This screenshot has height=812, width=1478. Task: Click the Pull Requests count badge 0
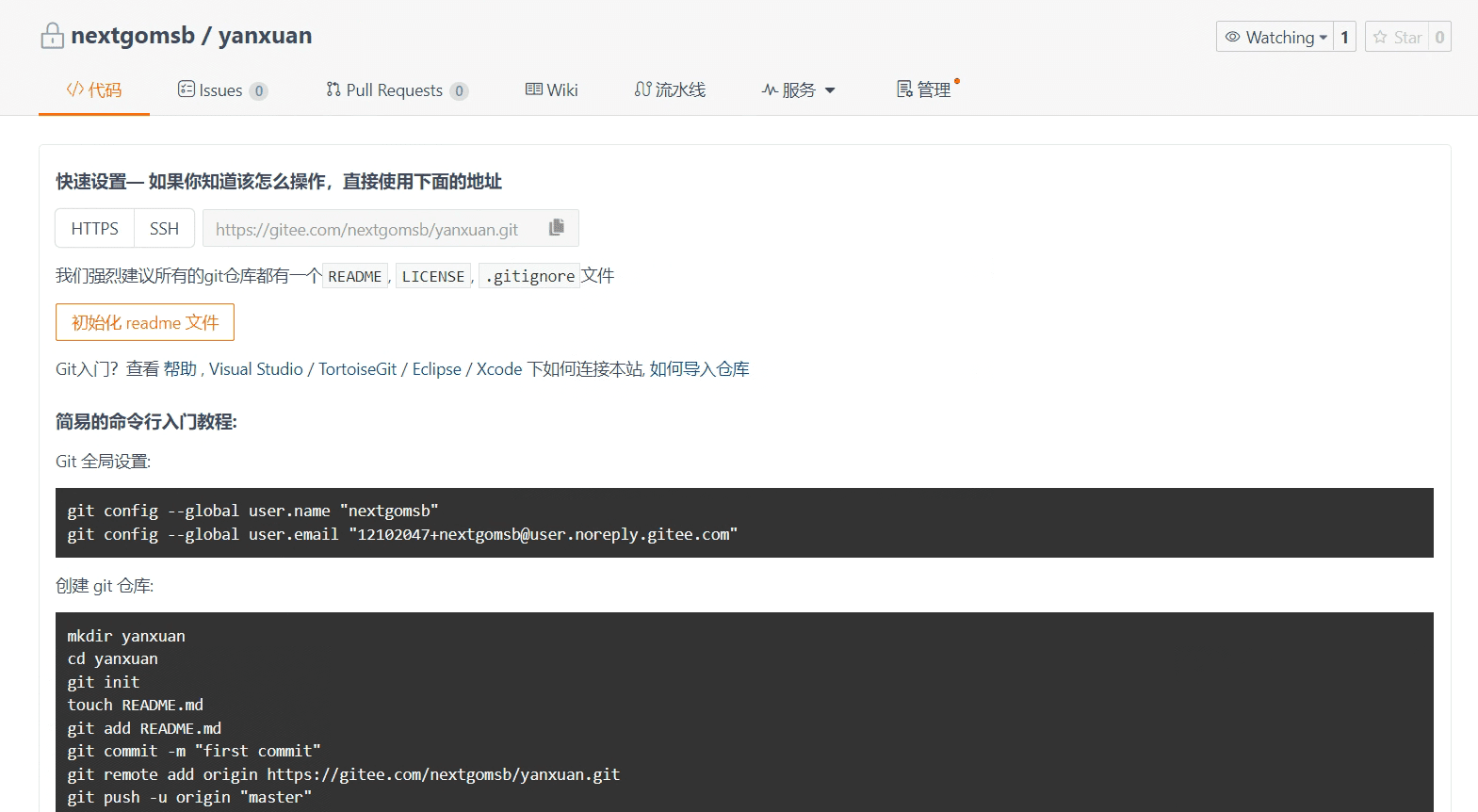point(459,91)
